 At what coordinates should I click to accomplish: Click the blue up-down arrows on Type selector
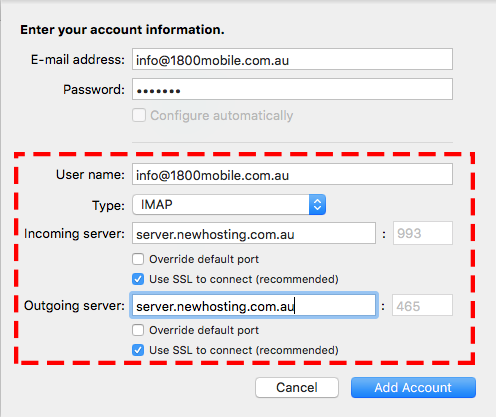(x=317, y=204)
